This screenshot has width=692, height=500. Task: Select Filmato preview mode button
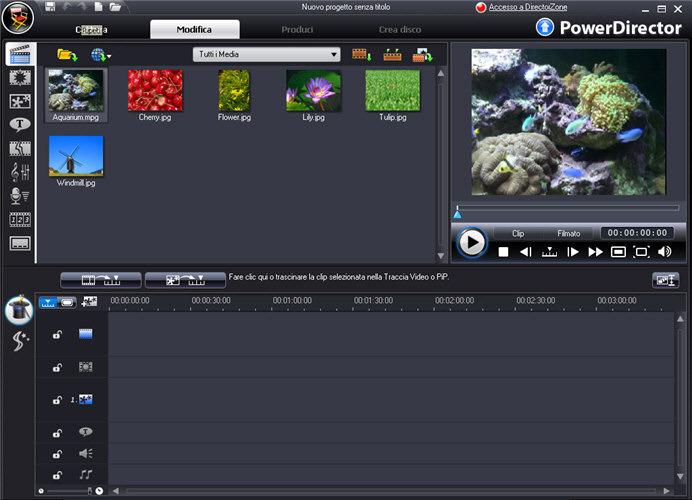pyautogui.click(x=568, y=233)
